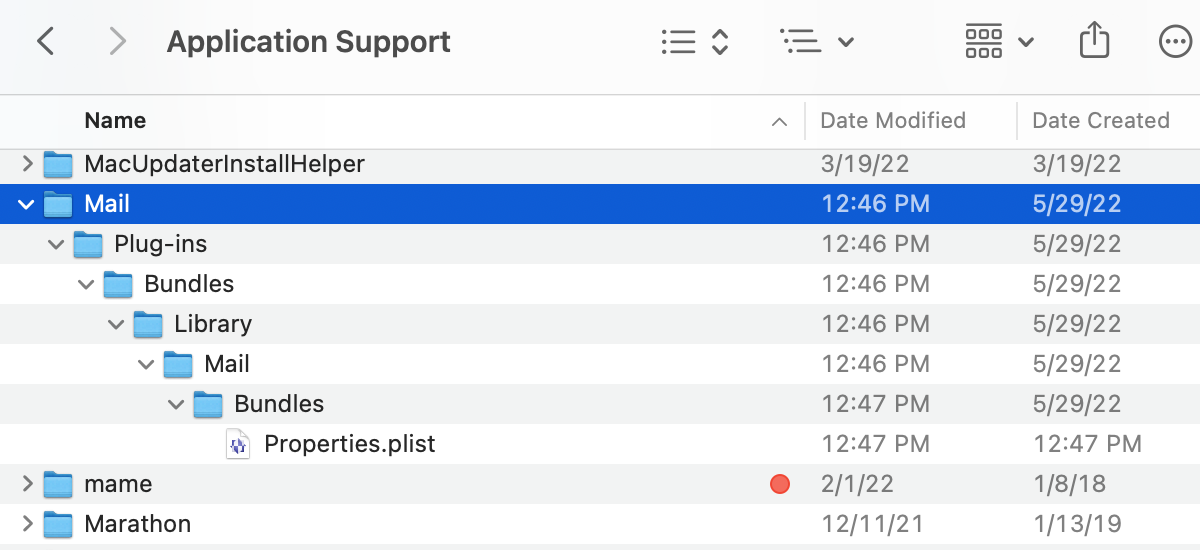Sort by the Name column header
Viewport: 1200px width, 550px height.
tap(115, 121)
